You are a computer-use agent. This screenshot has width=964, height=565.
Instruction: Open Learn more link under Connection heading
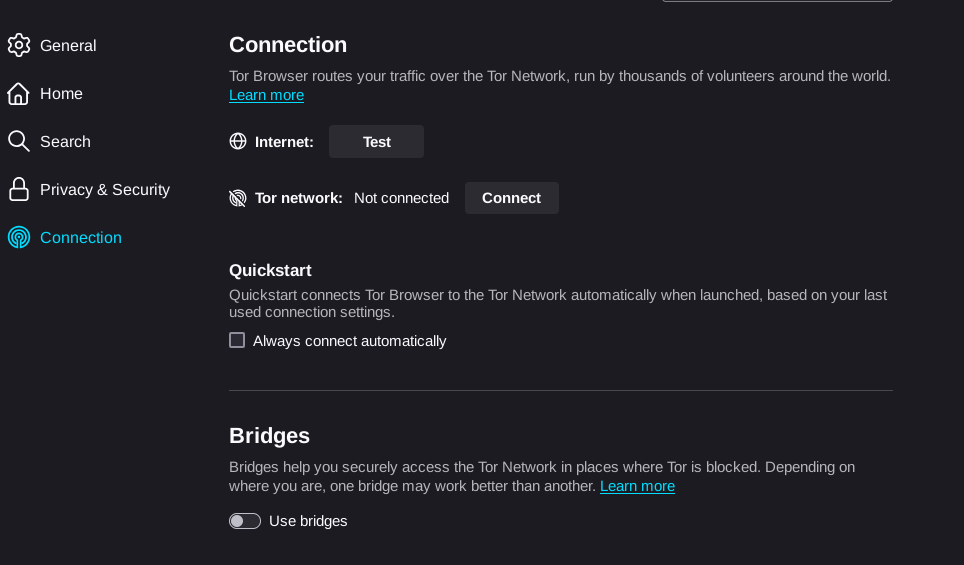[x=266, y=96]
